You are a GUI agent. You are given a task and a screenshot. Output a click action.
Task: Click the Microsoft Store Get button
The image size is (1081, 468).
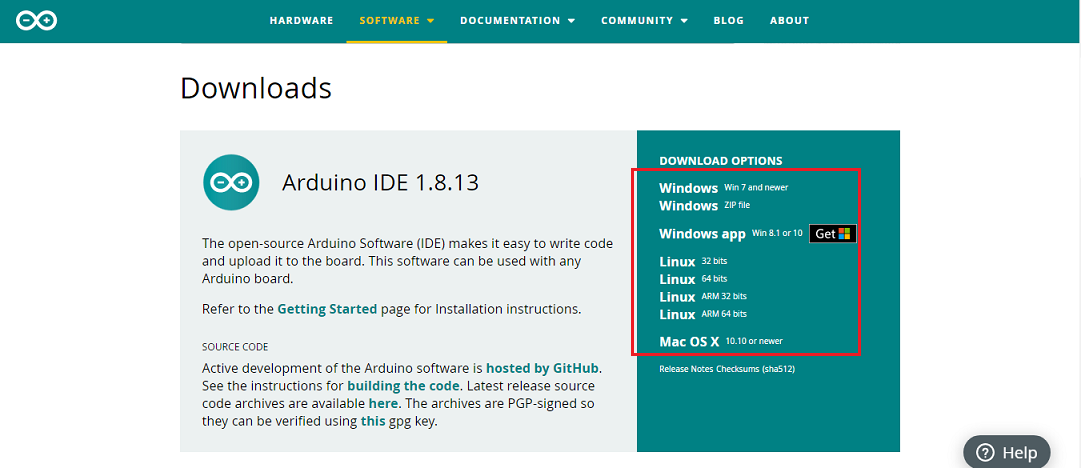[832, 234]
